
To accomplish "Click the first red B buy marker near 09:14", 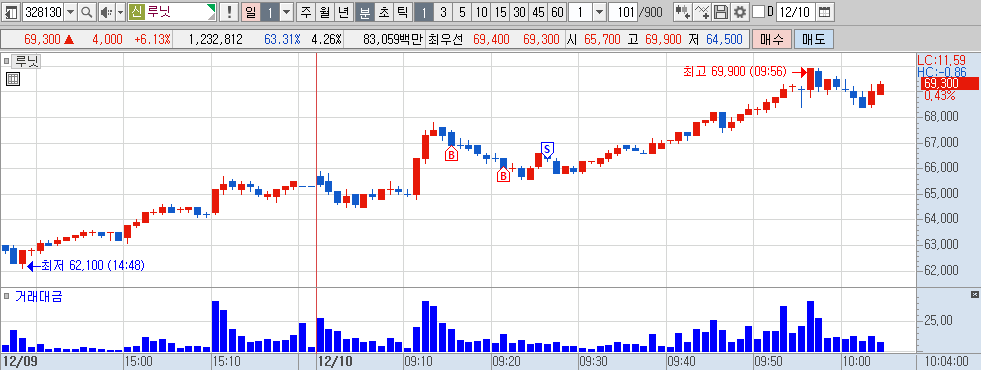I will (451, 153).
